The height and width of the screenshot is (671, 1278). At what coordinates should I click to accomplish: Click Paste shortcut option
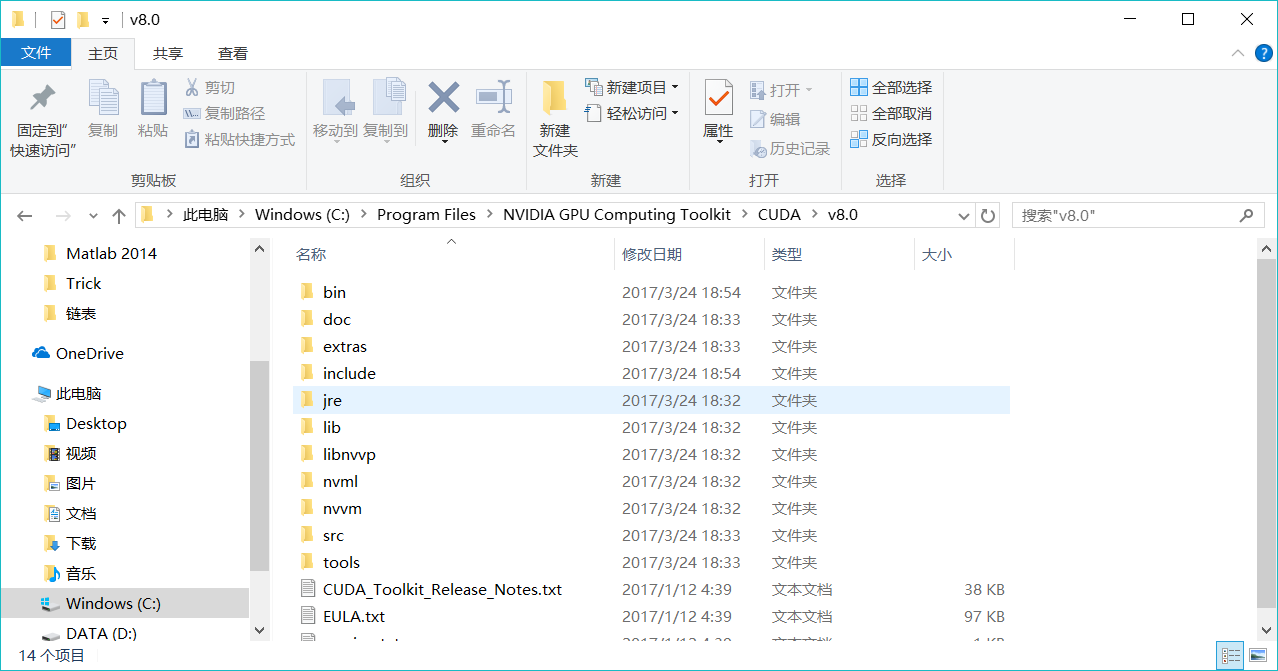coord(240,140)
